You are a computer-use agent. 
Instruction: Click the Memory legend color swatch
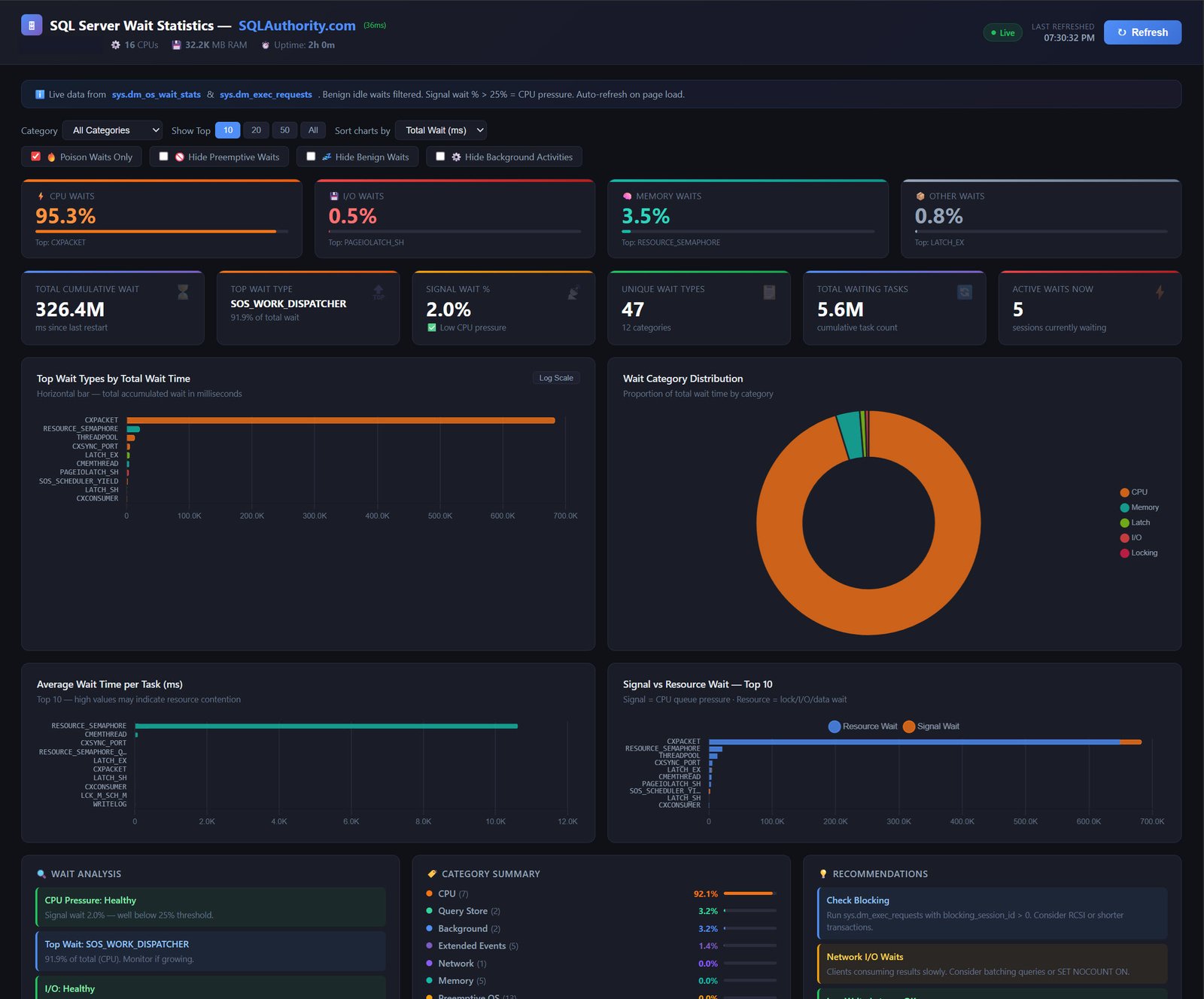point(1124,507)
